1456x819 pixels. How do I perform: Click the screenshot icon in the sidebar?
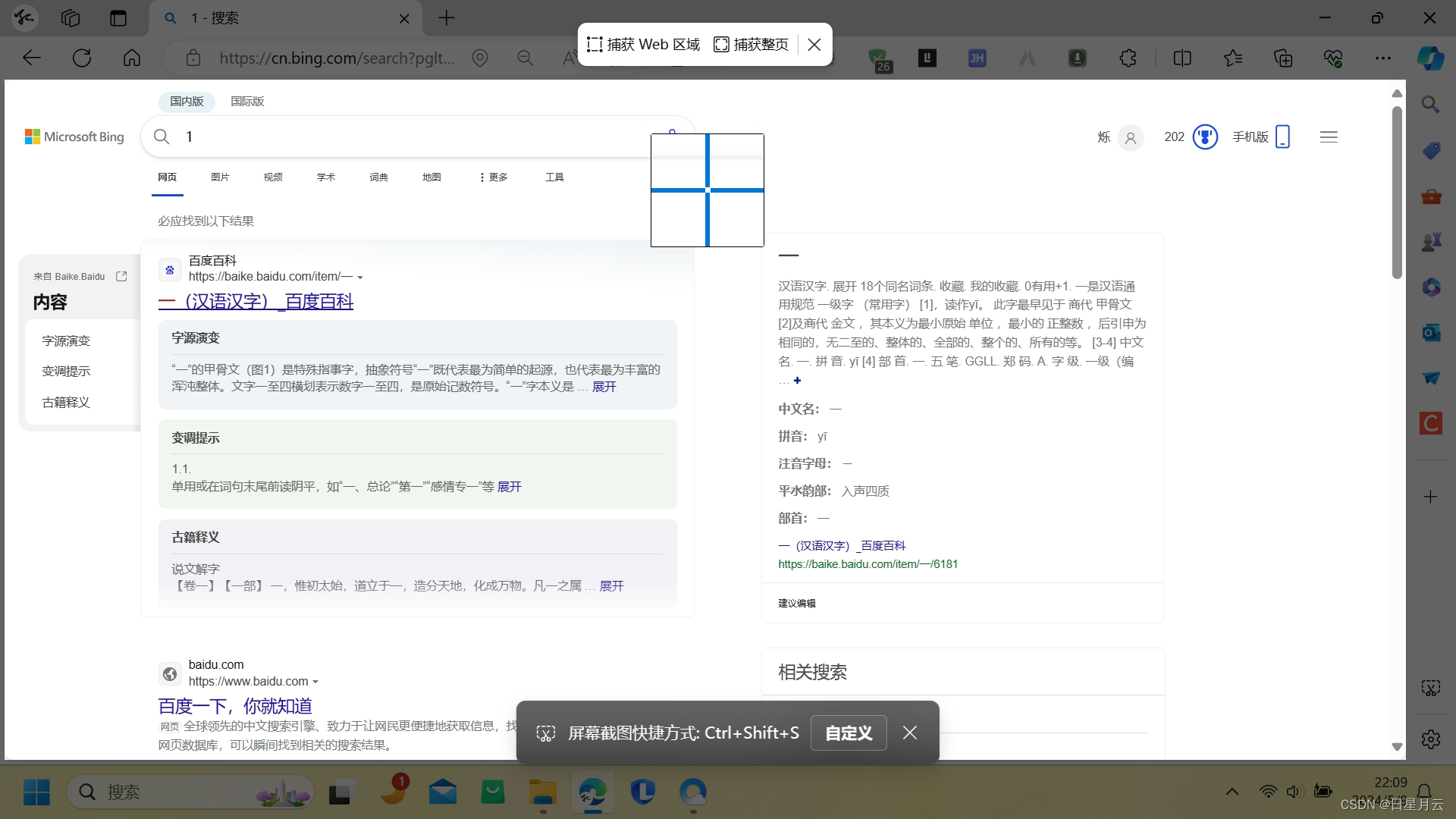point(1430,688)
